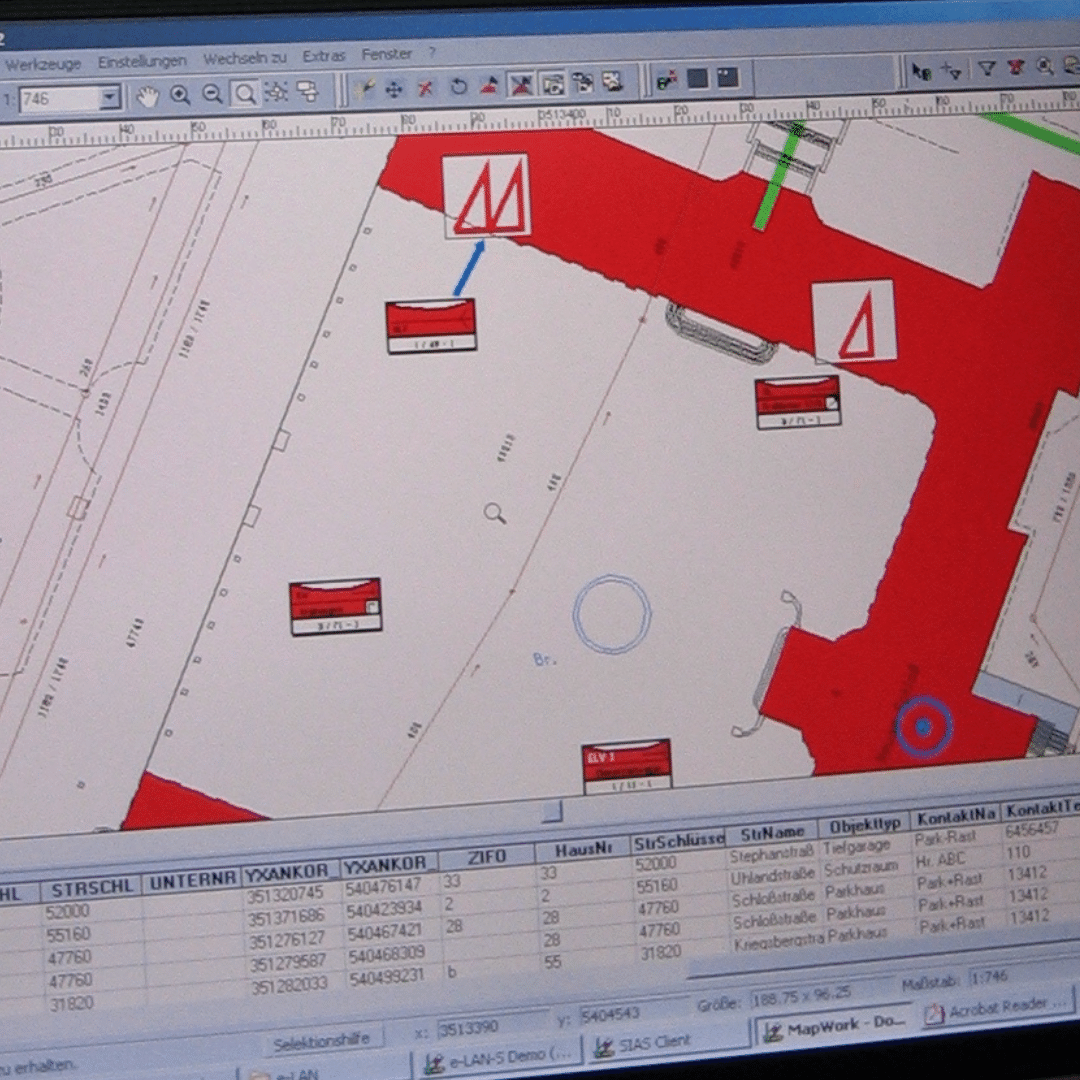Click the HausNr column header
Image resolution: width=1080 pixels, height=1080 pixels.
pyautogui.click(x=583, y=849)
